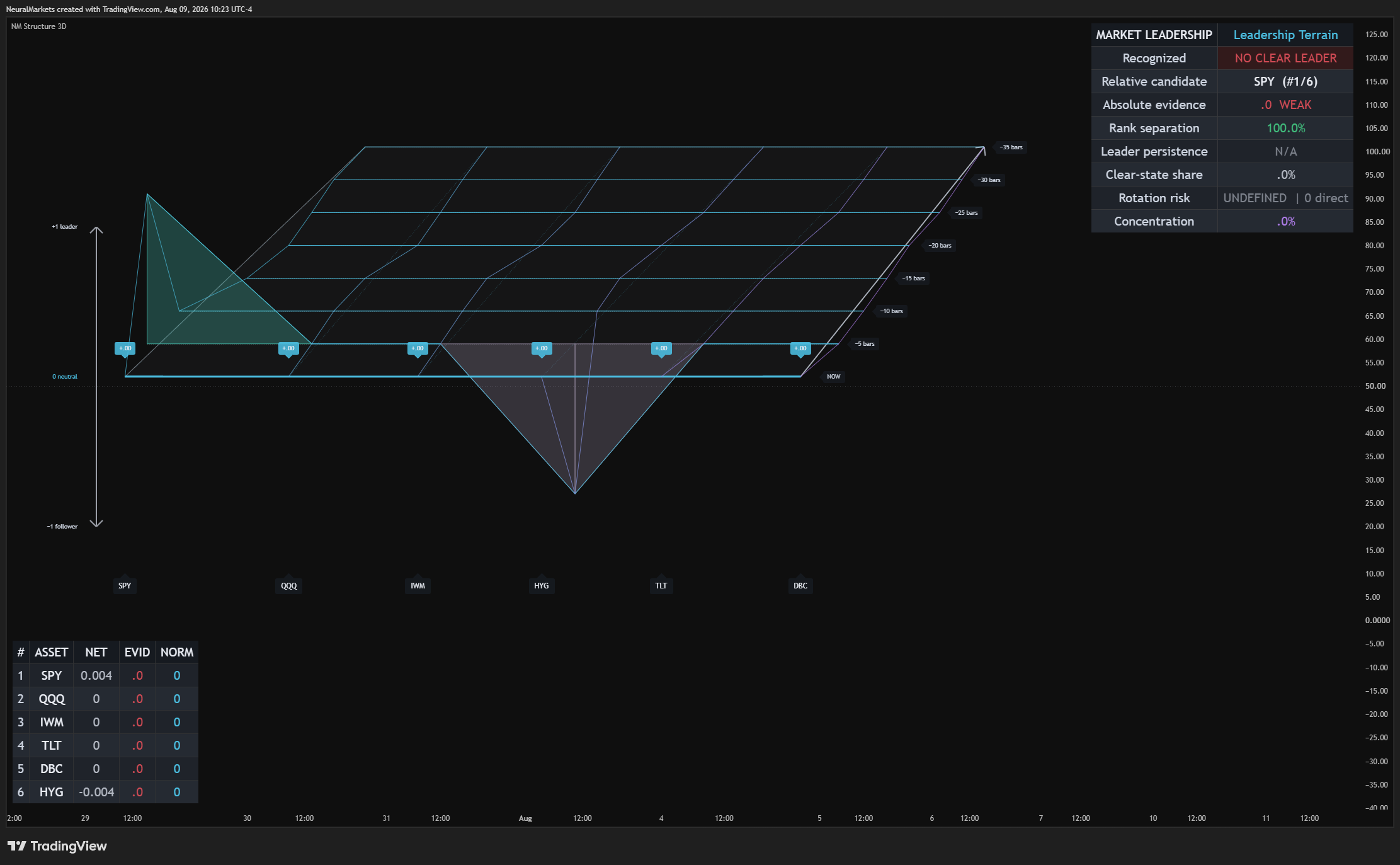This screenshot has height=865, width=1400.
Task: Click the MARKET LEADERSHIP table header
Action: pos(1154,35)
